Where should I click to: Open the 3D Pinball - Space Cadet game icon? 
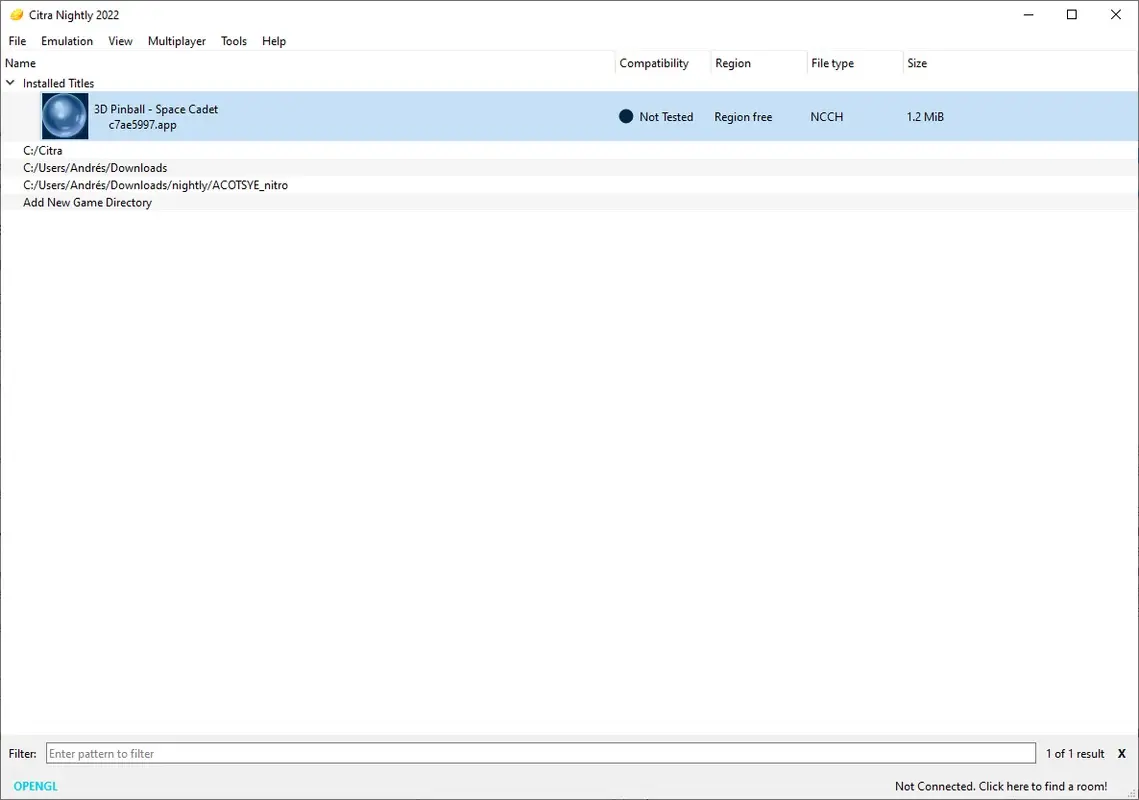64,116
